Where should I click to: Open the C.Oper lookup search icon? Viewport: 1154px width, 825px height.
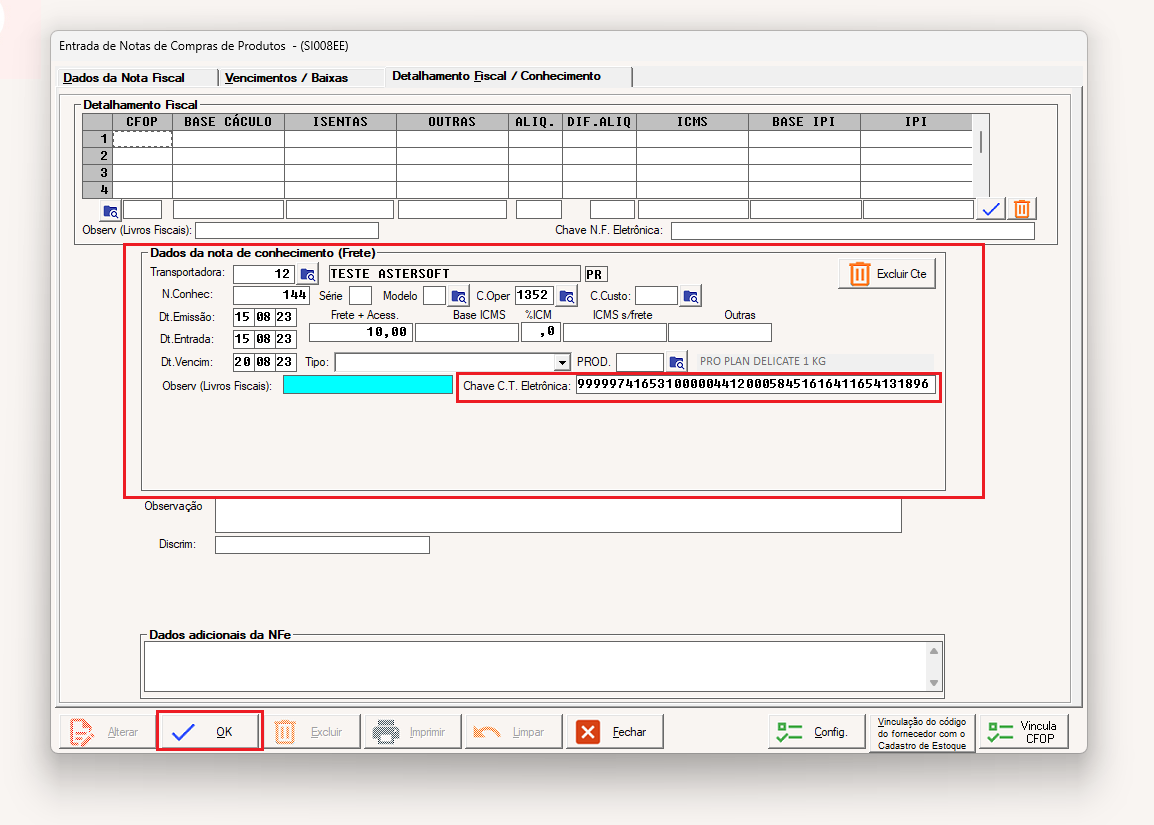567,296
